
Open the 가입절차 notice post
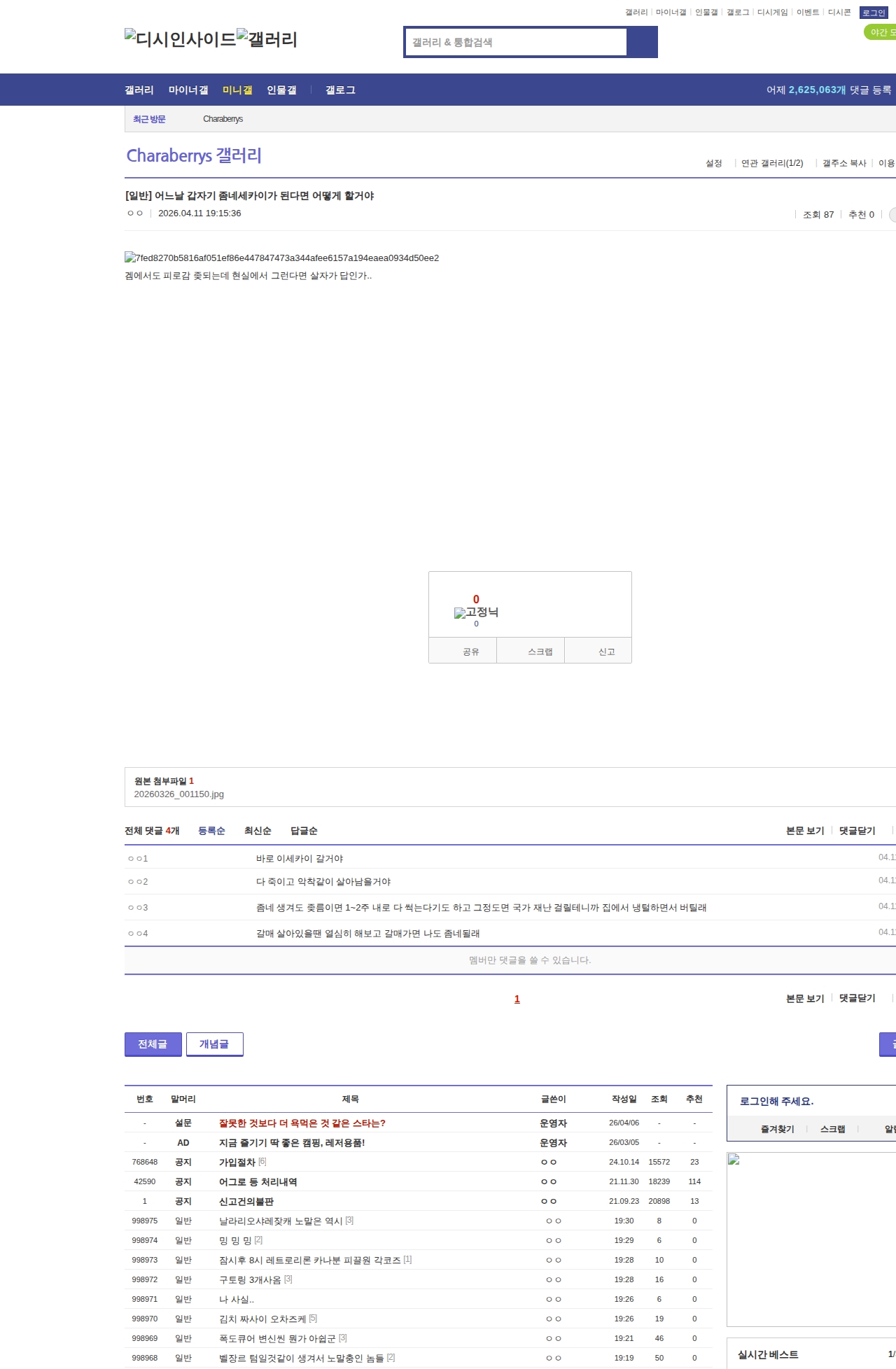[x=237, y=1162]
